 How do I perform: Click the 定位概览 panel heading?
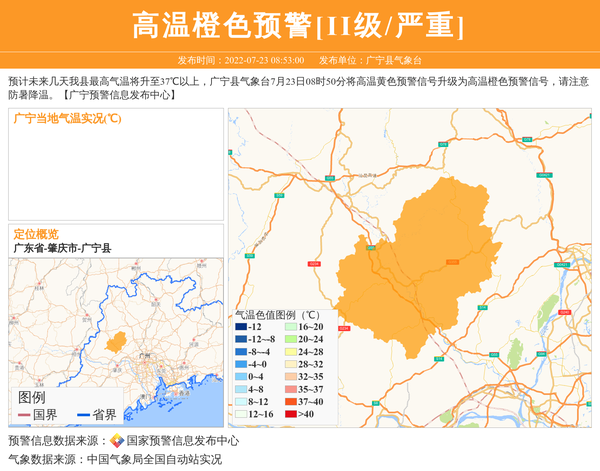[x=36, y=233]
